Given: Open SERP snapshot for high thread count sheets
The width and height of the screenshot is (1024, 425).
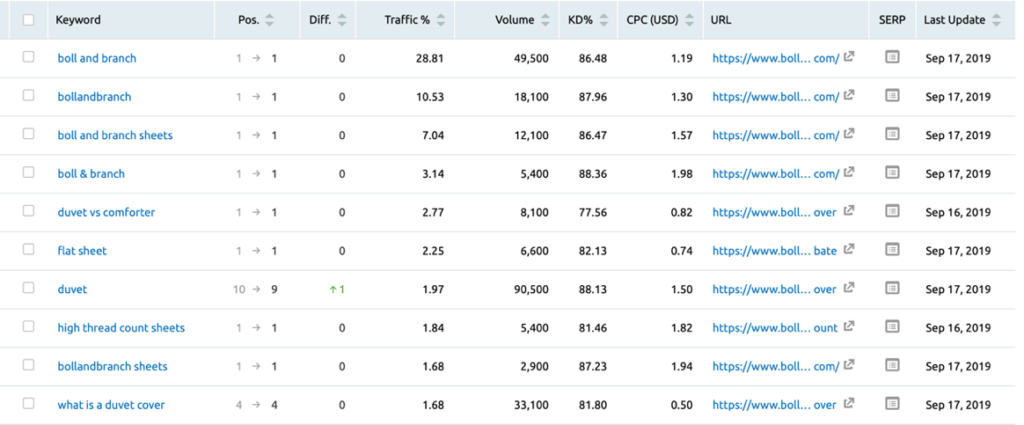Looking at the screenshot, I should (892, 327).
